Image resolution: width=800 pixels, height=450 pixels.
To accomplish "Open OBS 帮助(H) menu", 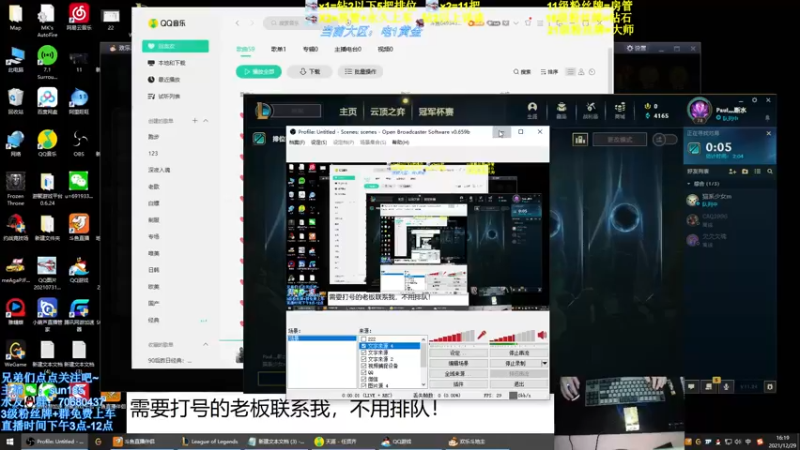I will click(x=401, y=142).
